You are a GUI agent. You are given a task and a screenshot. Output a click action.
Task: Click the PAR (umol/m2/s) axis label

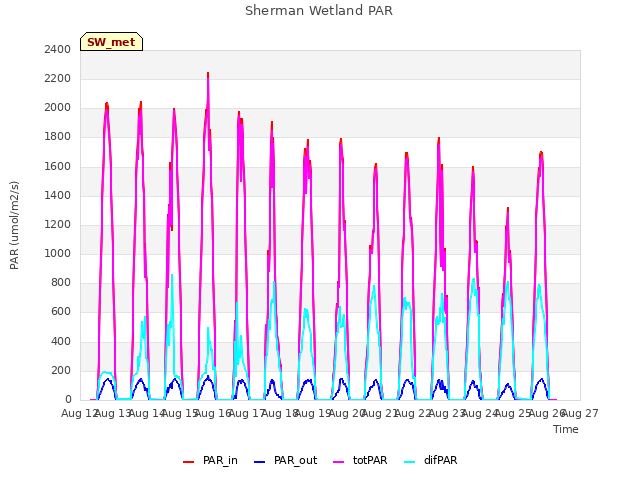14,225
